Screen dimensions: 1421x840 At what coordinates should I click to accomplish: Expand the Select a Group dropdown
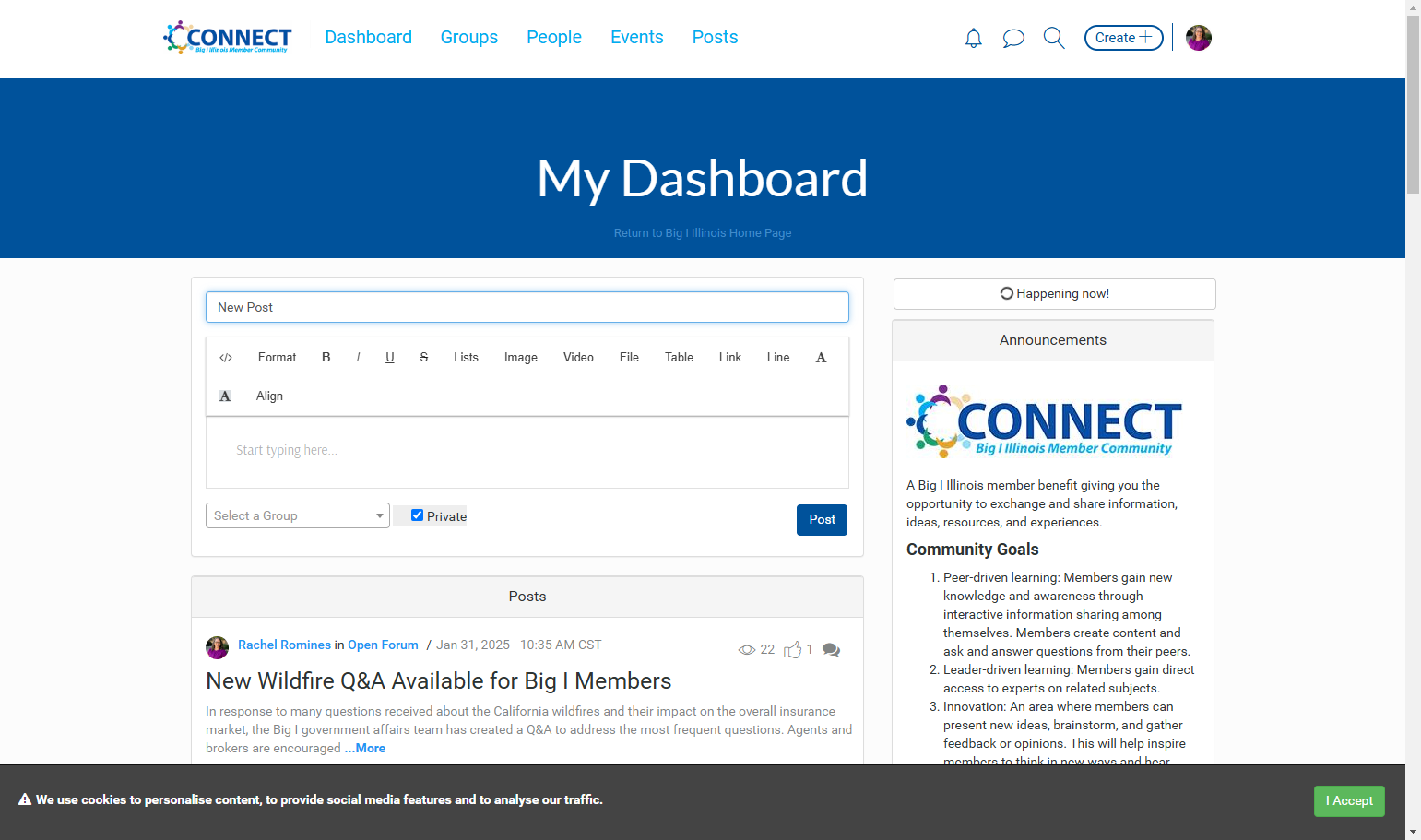[x=298, y=515]
